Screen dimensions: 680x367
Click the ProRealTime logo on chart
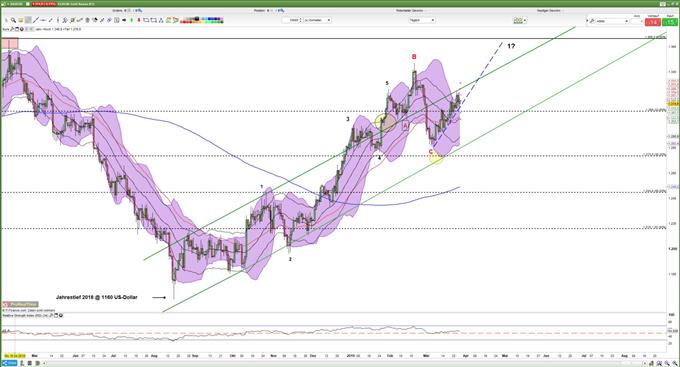(x=20, y=305)
